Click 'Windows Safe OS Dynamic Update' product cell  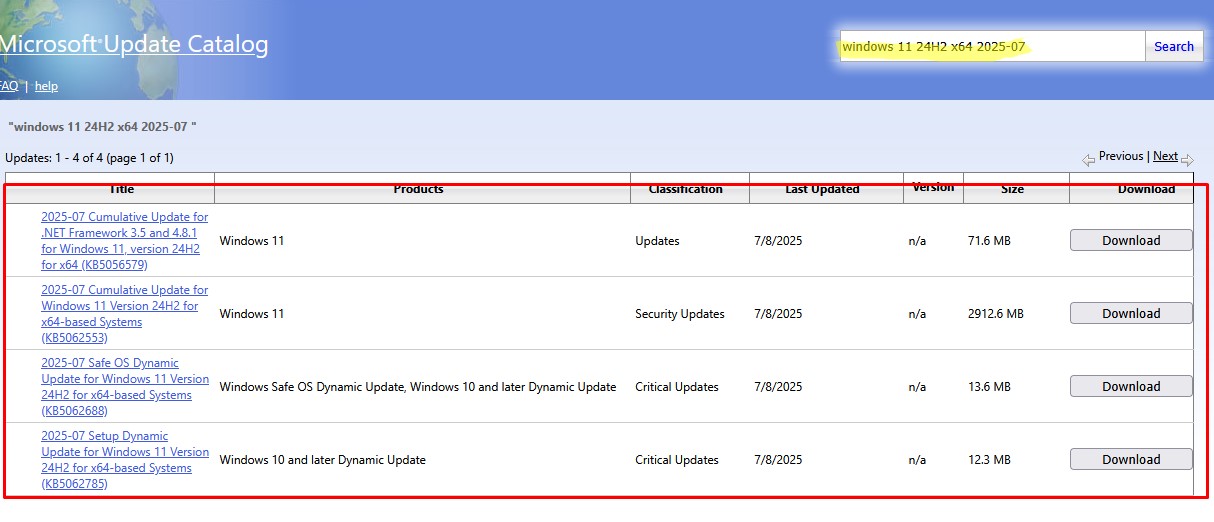click(418, 387)
